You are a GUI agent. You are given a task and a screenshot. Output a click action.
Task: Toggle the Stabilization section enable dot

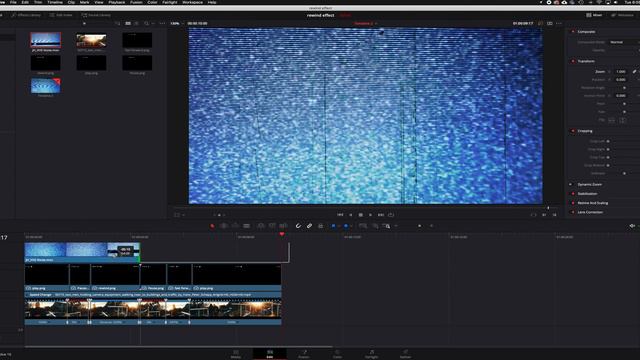coord(573,194)
